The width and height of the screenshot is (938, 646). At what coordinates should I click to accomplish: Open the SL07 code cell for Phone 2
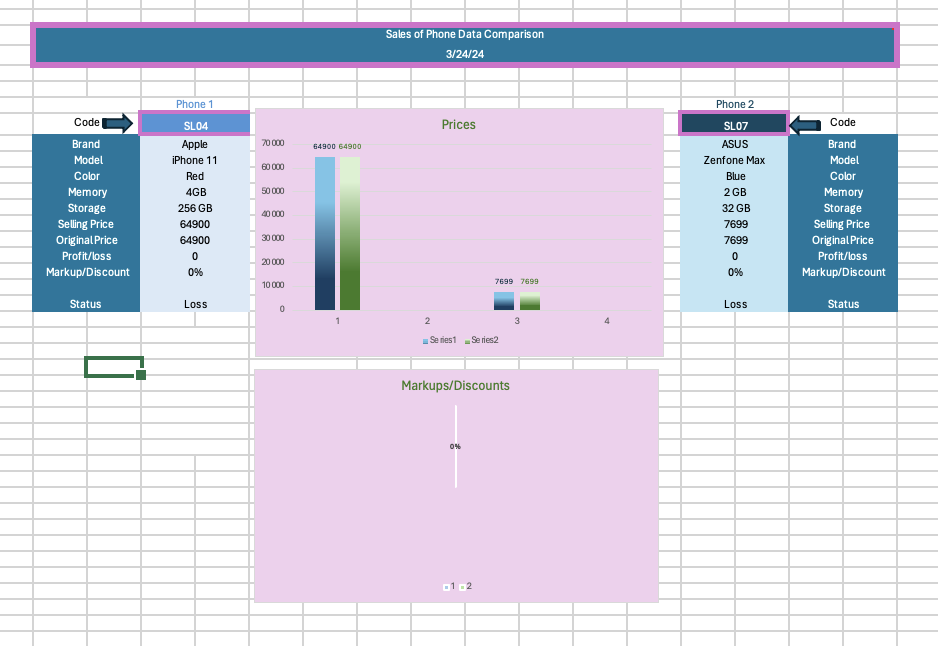point(734,125)
